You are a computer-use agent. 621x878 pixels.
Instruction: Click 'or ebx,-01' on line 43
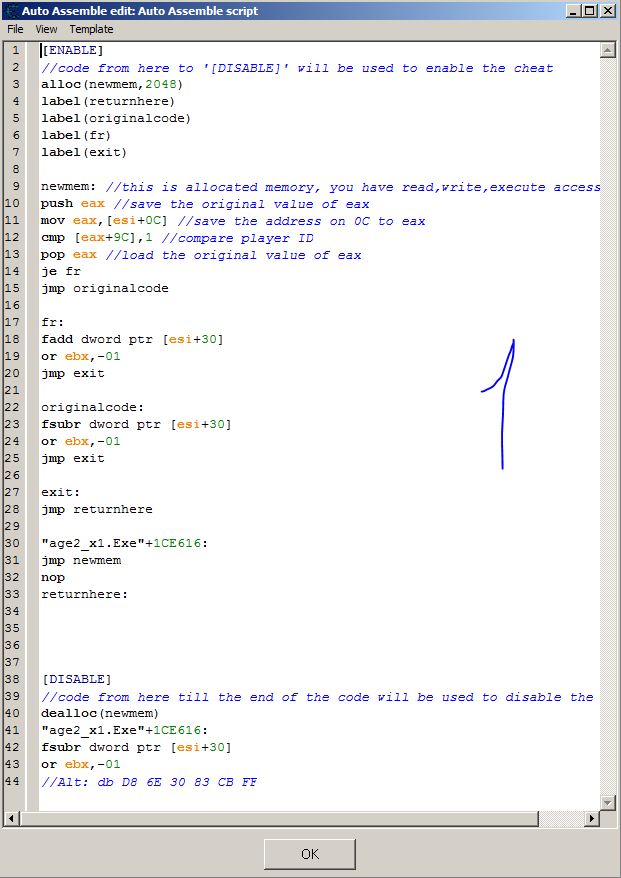81,764
